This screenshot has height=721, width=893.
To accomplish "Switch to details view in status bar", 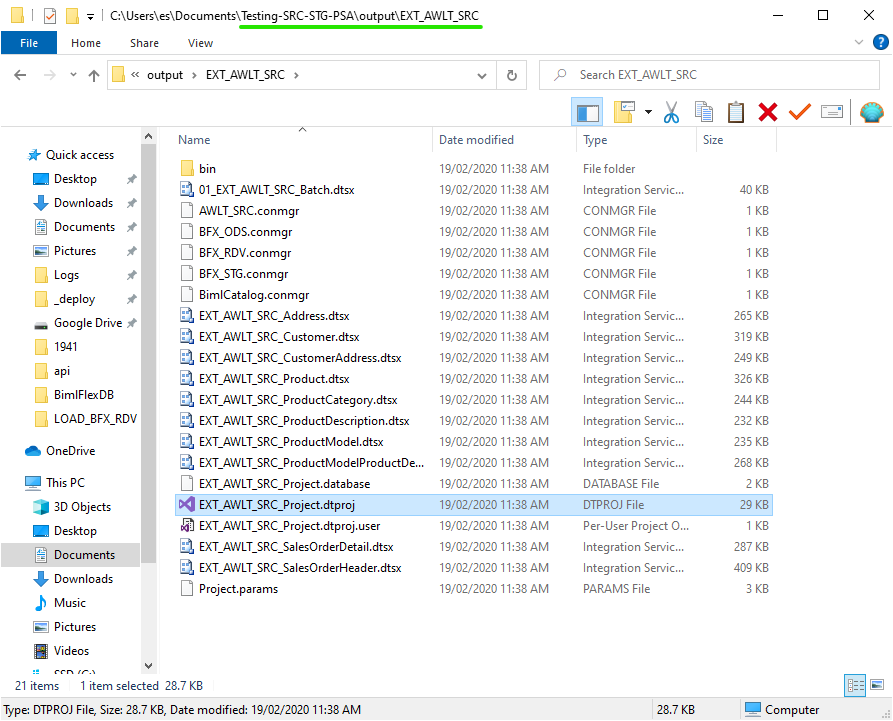I will 855,686.
